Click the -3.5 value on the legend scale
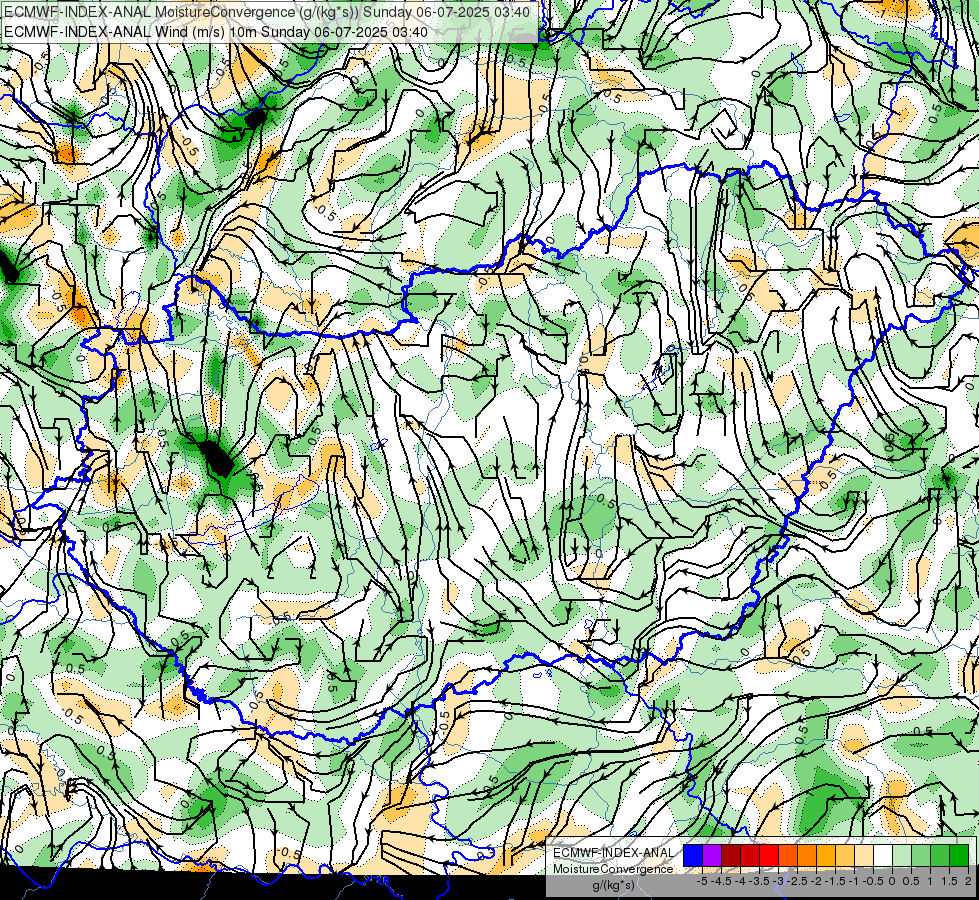 click(x=759, y=881)
